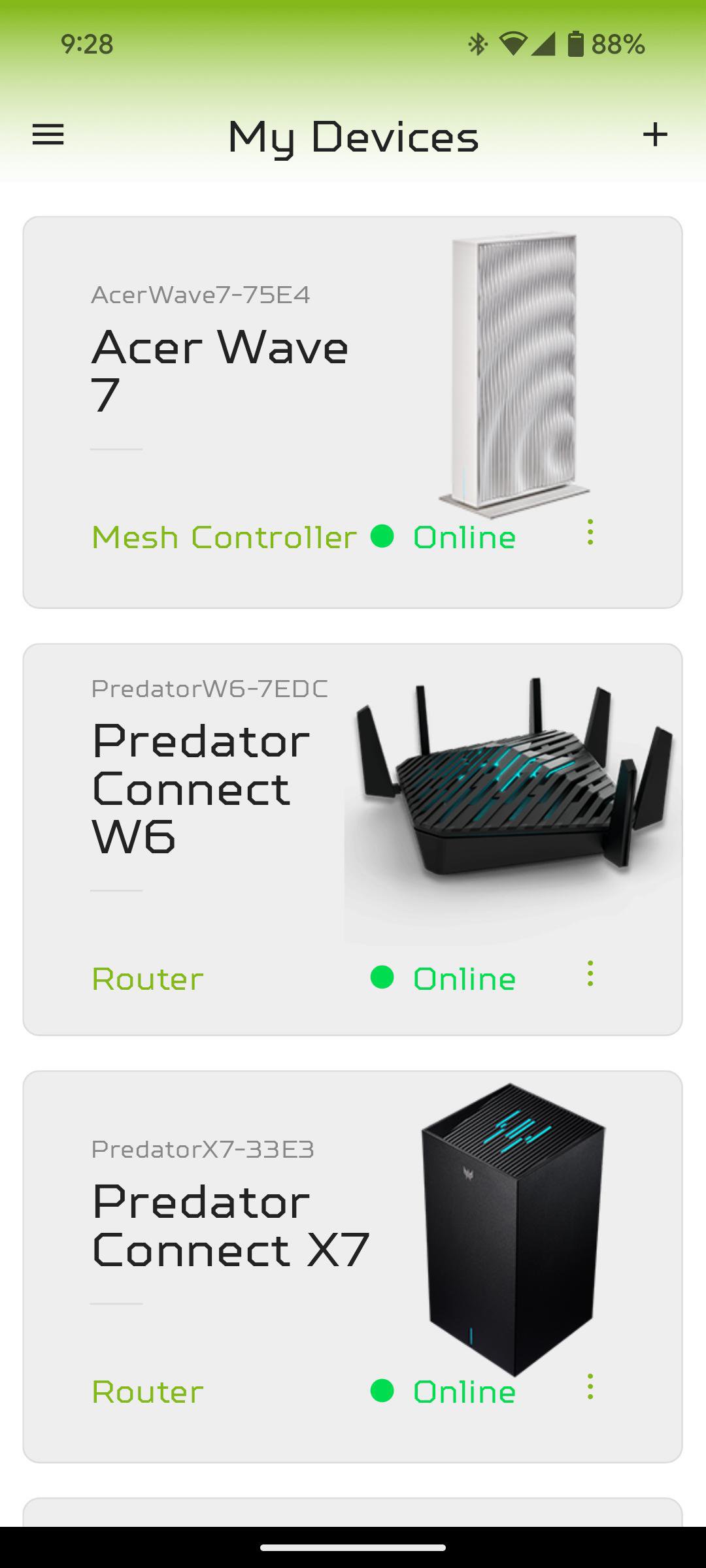This screenshot has width=706, height=1568.
Task: Tap the battery icon in status bar
Action: 575,44
